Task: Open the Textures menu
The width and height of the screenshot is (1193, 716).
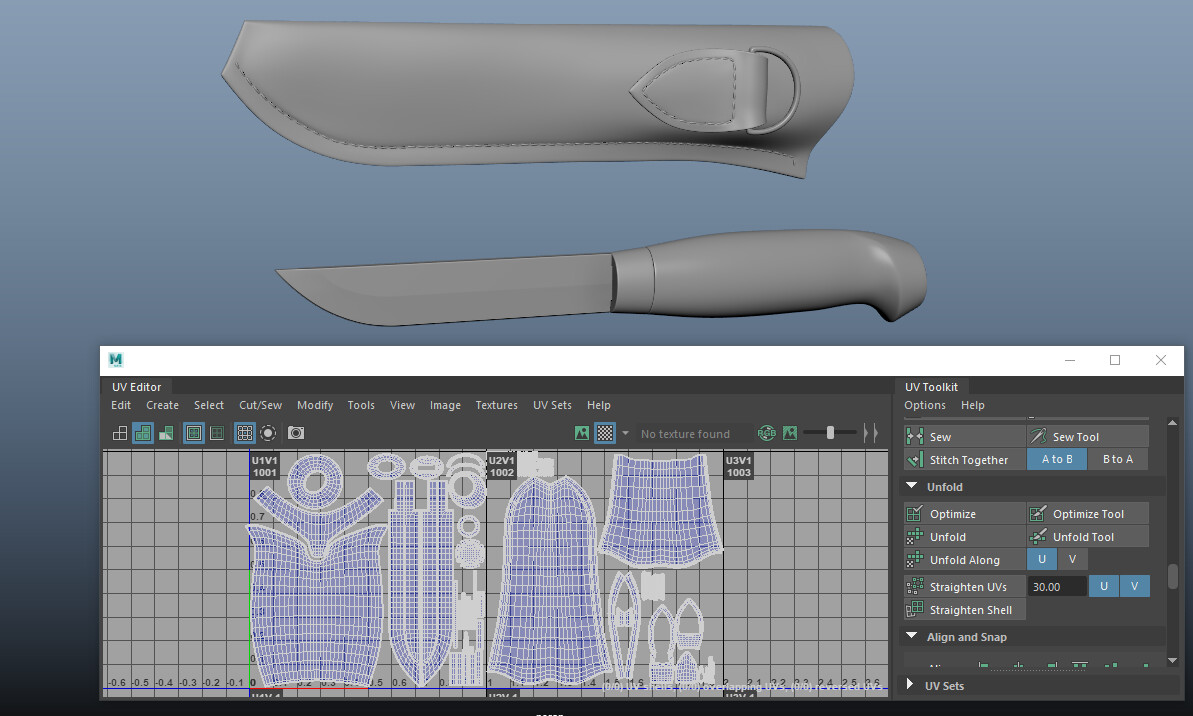Action: click(496, 405)
